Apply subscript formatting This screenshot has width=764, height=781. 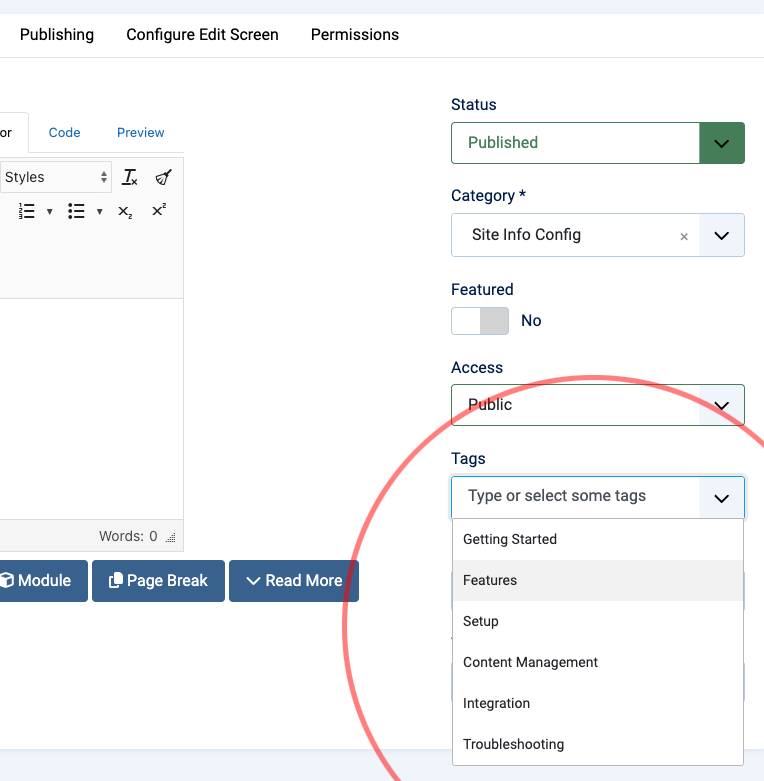click(125, 211)
